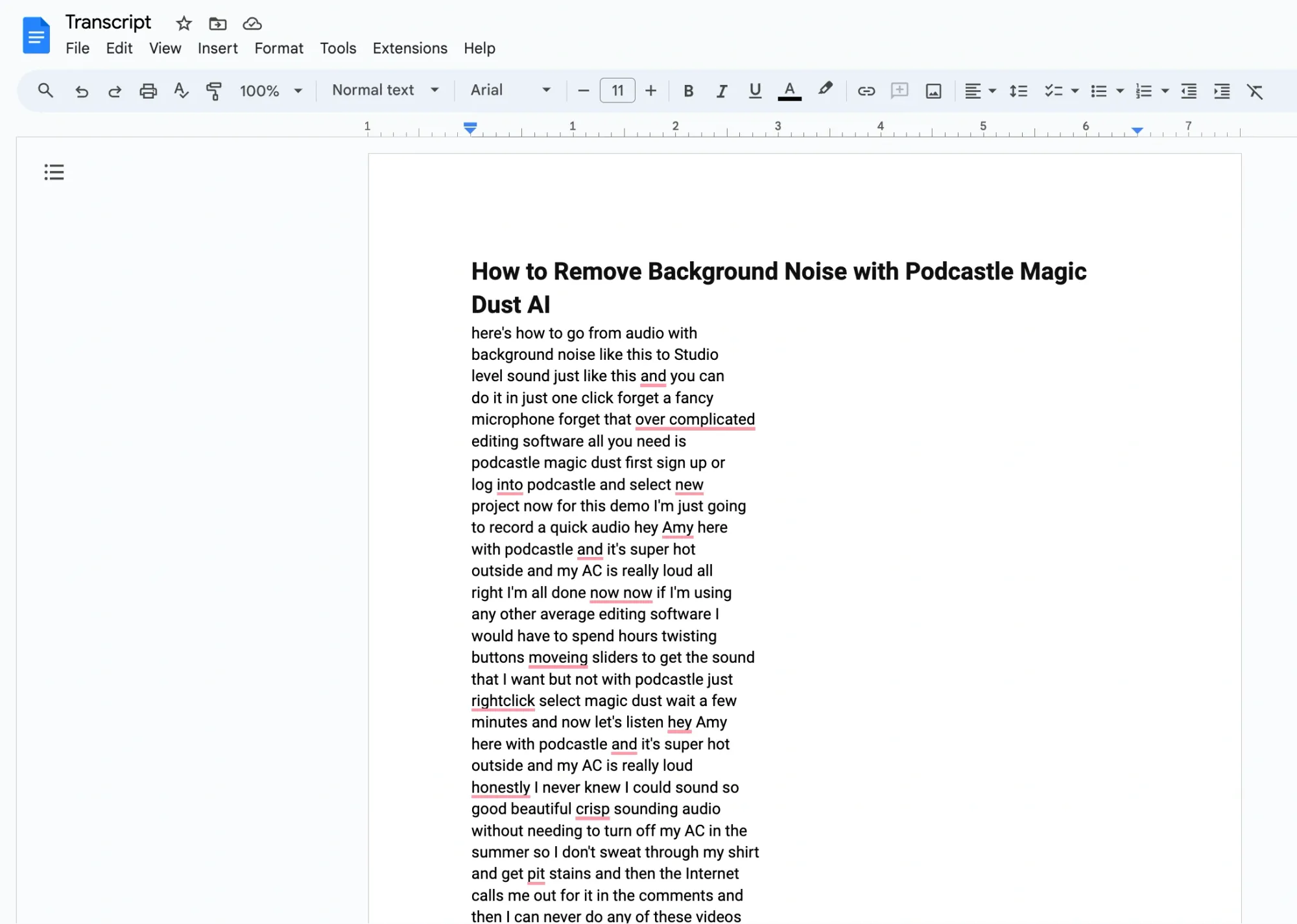Click the font size field showing 11

pyautogui.click(x=617, y=91)
